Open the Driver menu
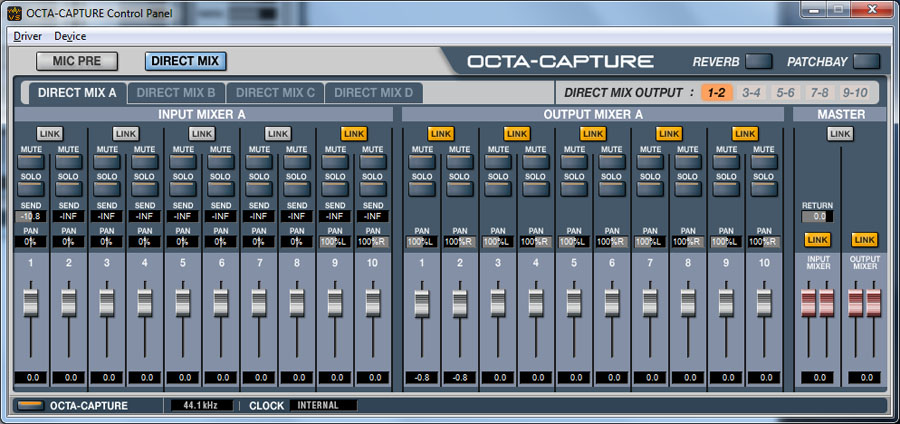 27,36
